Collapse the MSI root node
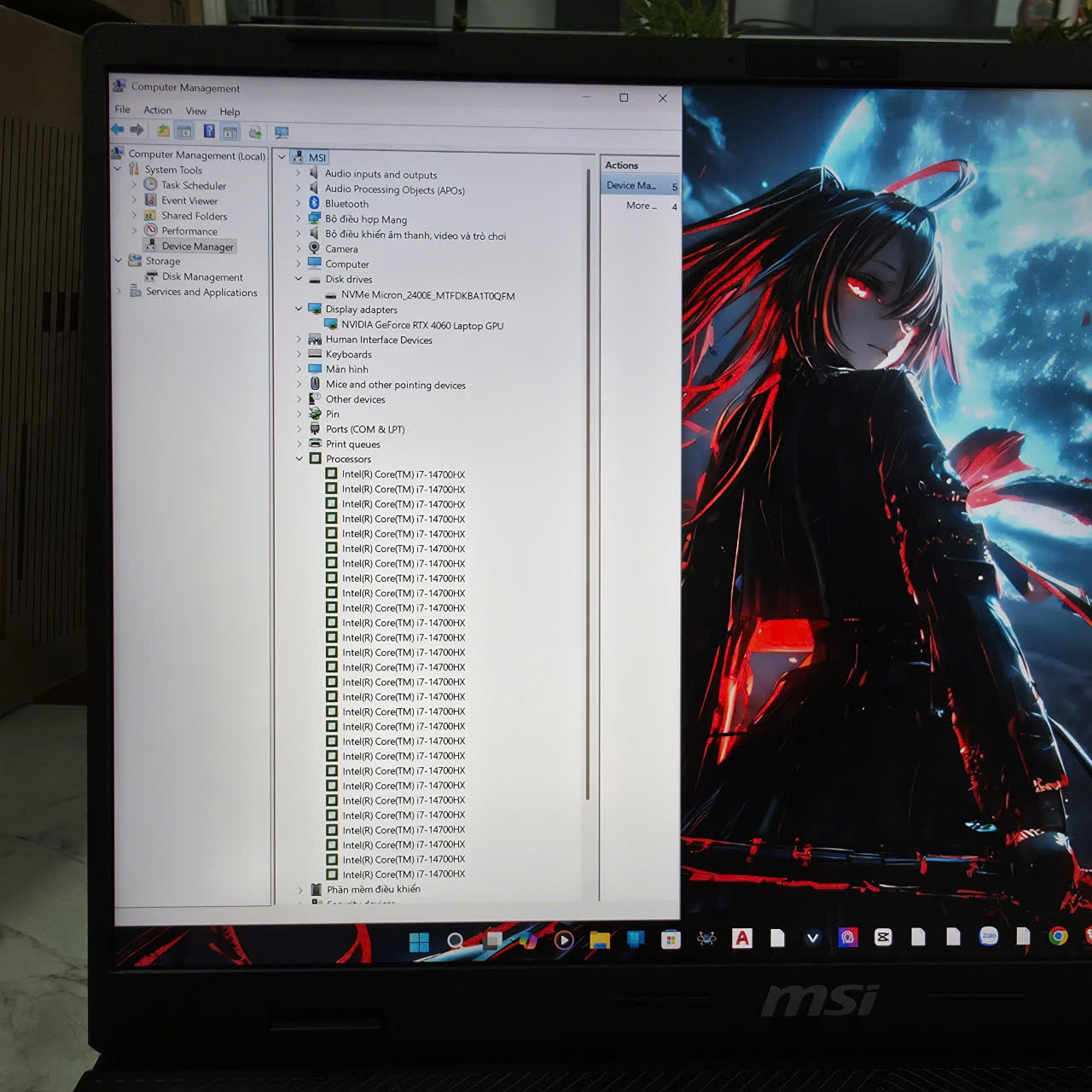 (x=282, y=157)
